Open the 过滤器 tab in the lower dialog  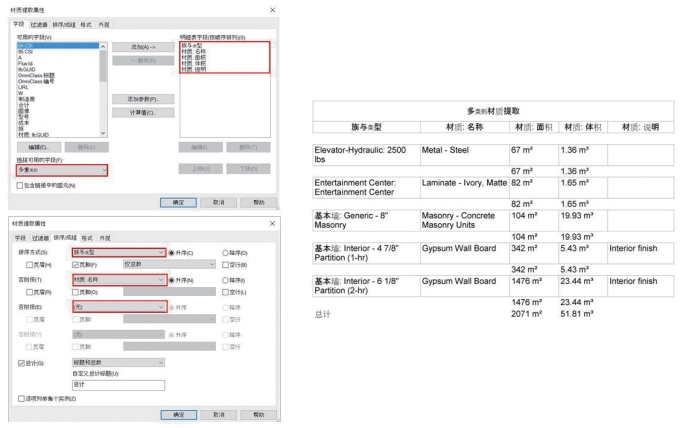pyautogui.click(x=40, y=238)
